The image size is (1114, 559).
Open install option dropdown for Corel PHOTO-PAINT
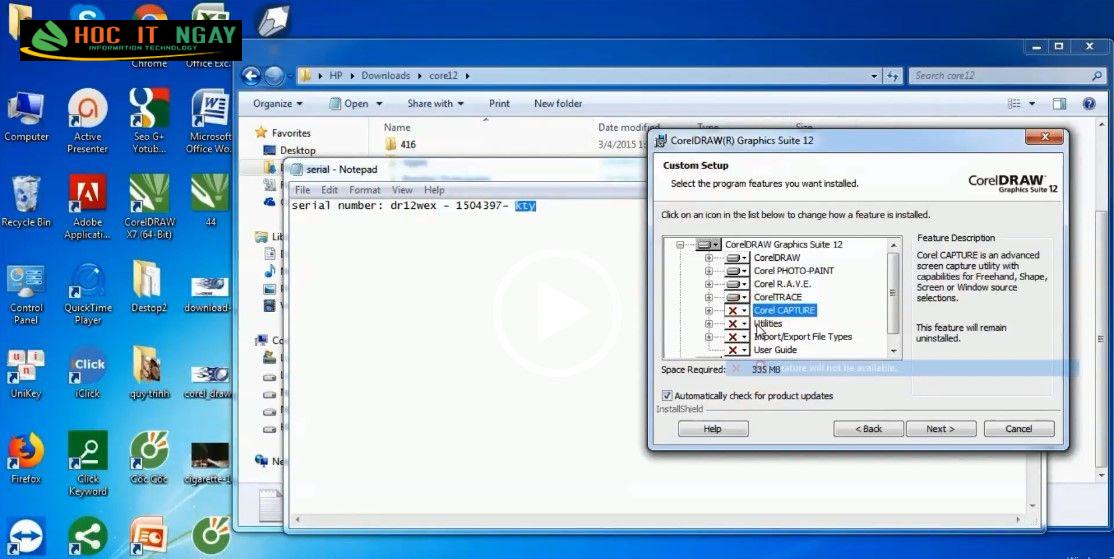click(736, 271)
